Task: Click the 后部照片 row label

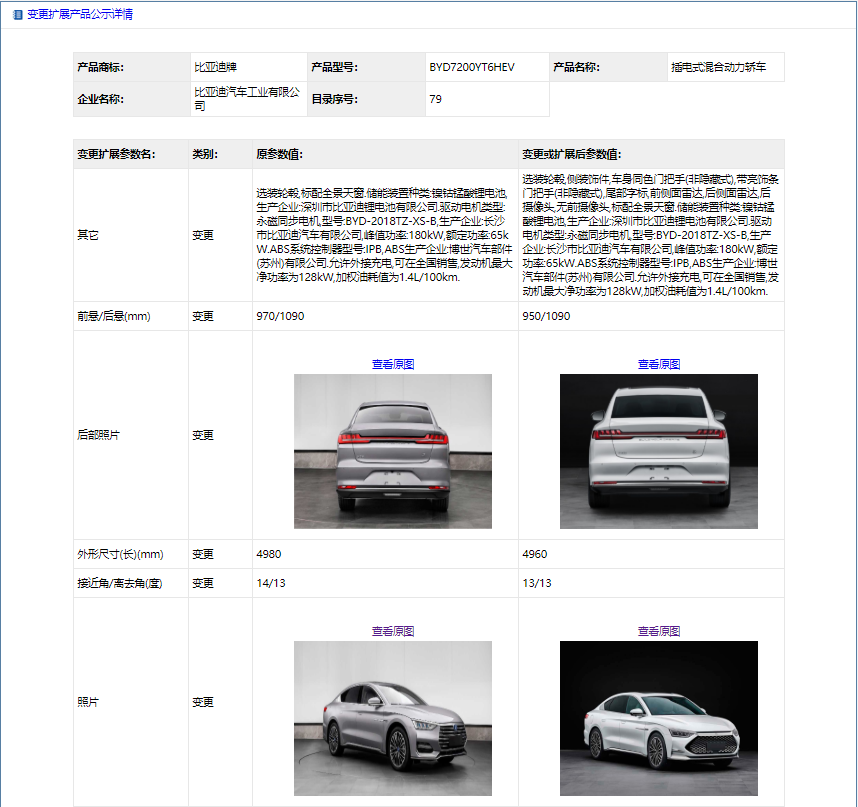Action: pos(98,435)
